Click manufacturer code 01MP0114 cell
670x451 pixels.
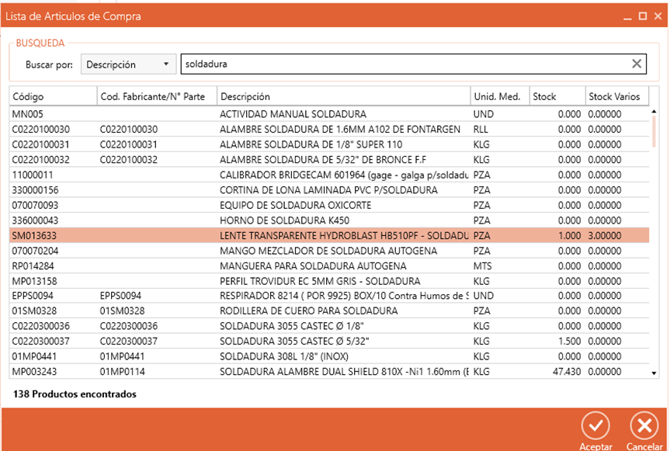pyautogui.click(x=122, y=372)
